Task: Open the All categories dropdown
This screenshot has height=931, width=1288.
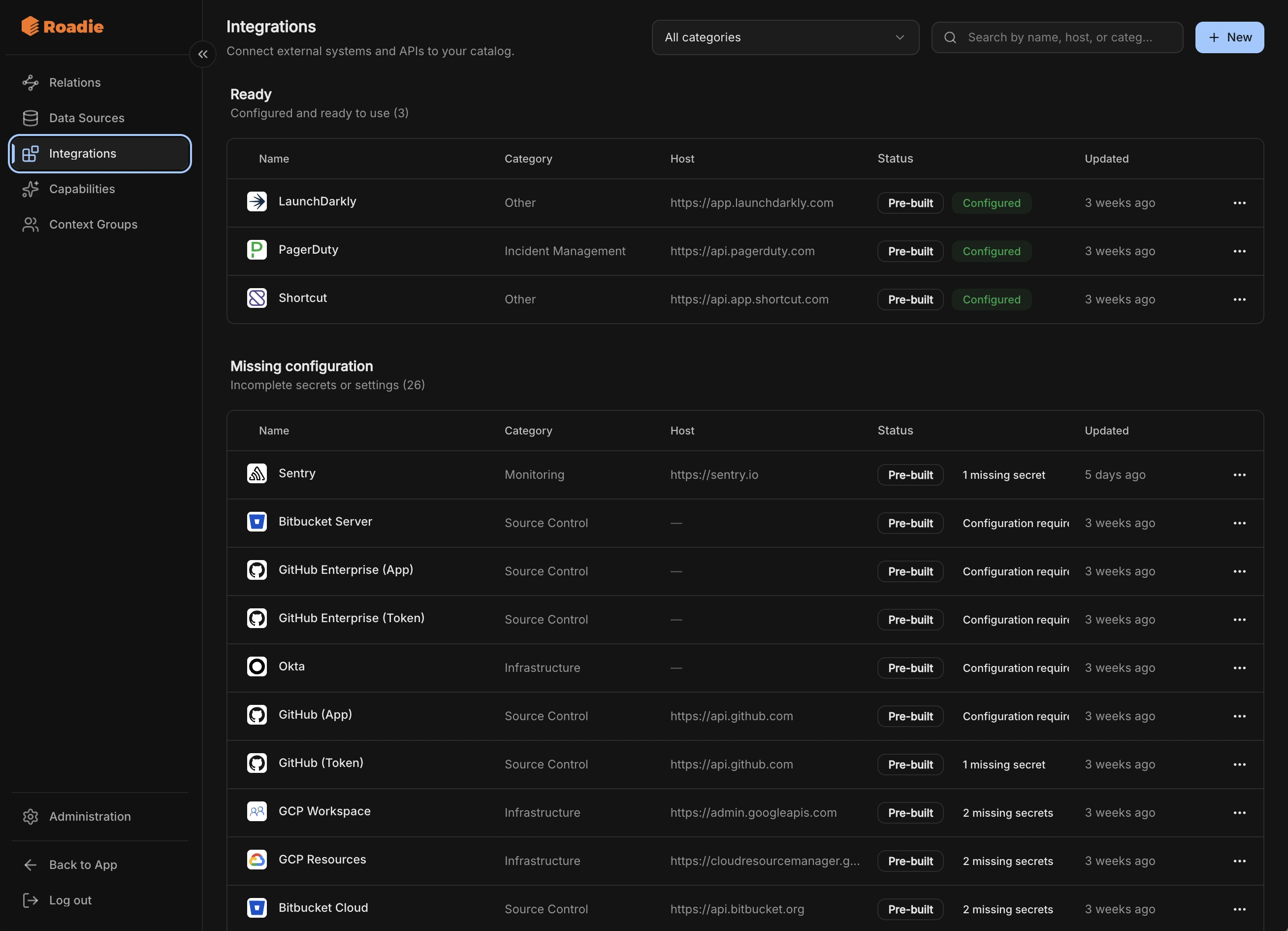Action: click(785, 37)
